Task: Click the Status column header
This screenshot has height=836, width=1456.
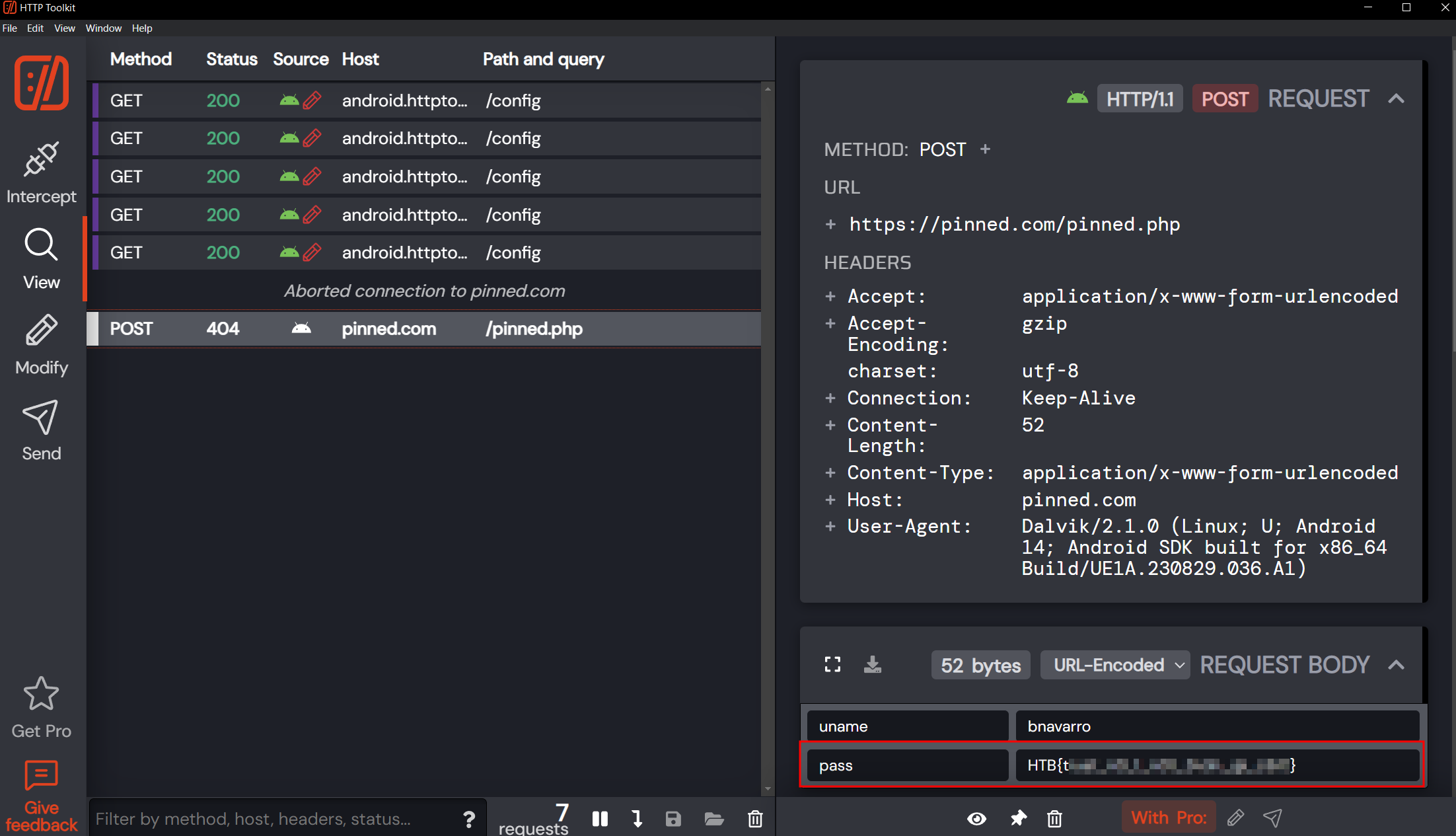Action: (x=232, y=59)
